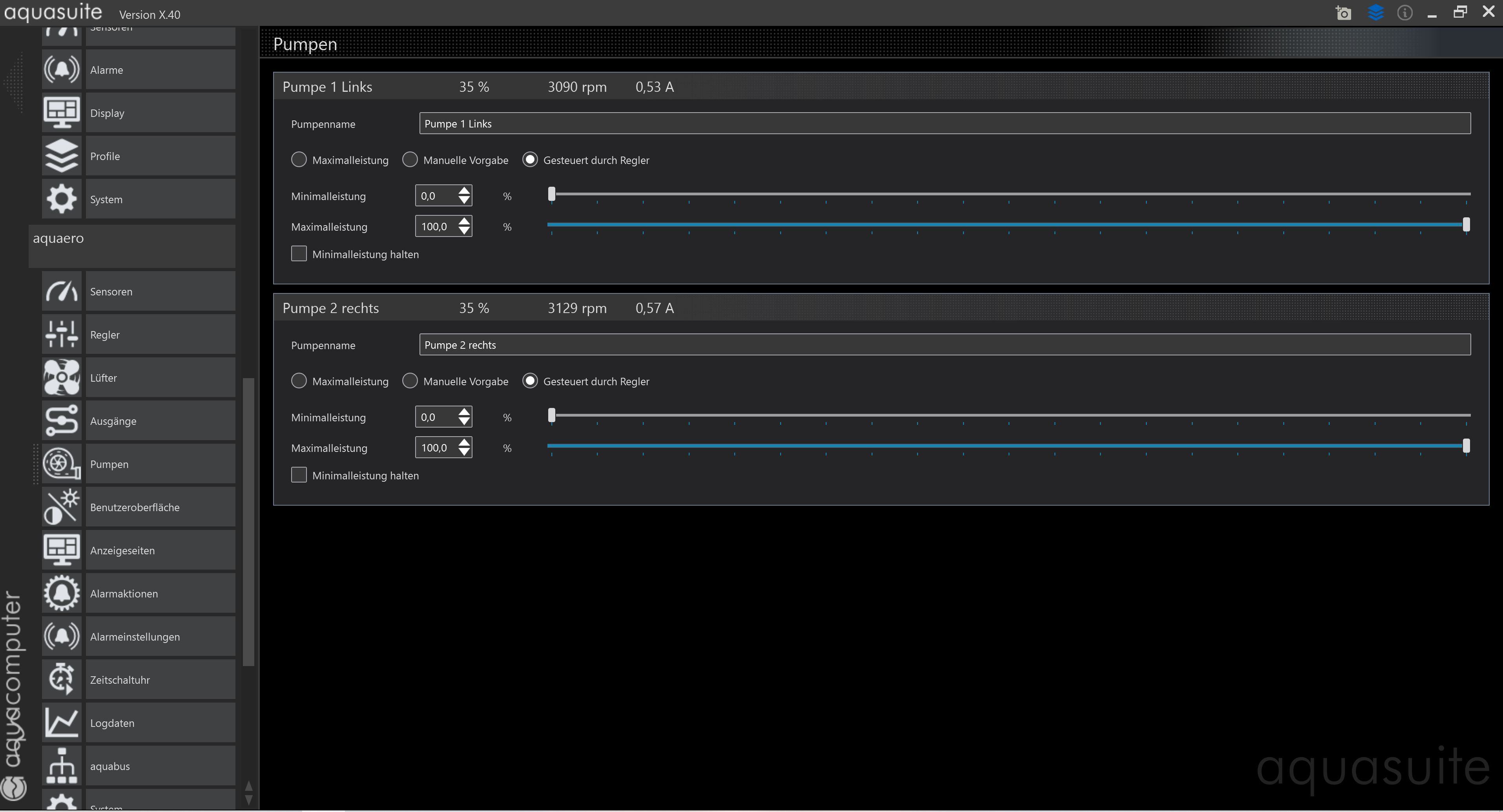Click the Regler sliders icon
This screenshot has height=812, width=1503.
point(61,334)
